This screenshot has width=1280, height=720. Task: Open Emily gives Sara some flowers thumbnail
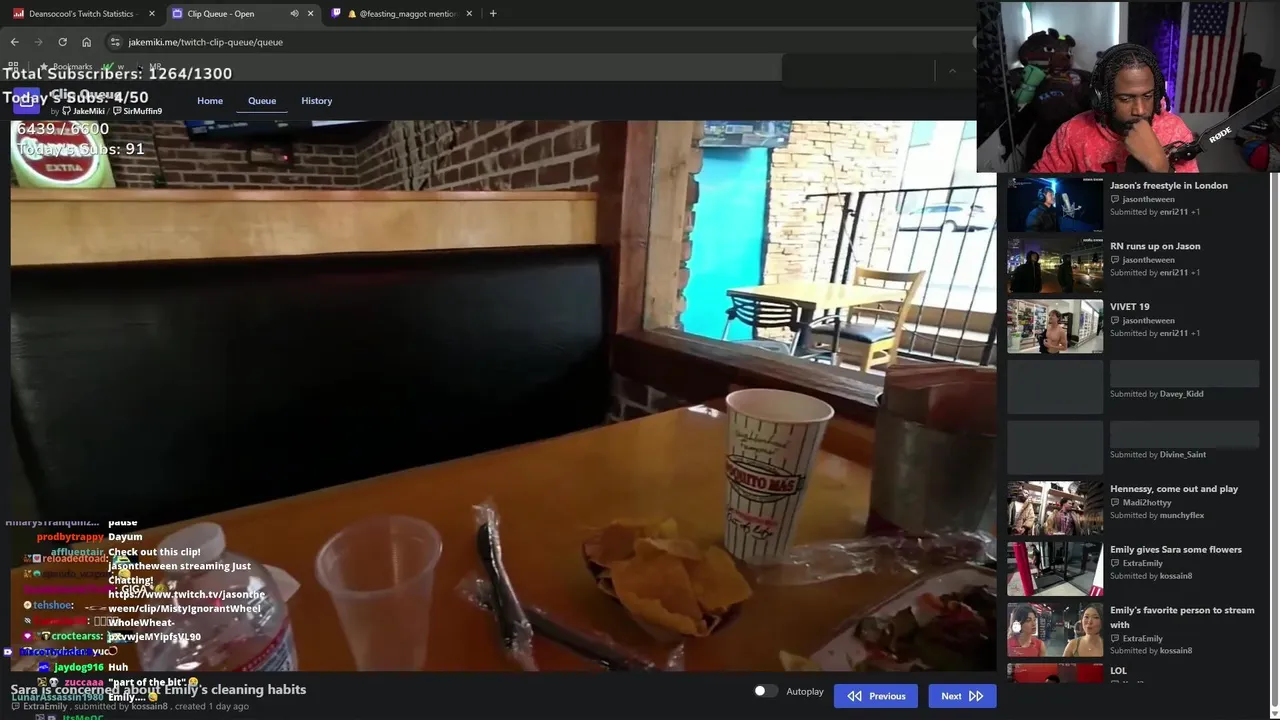click(x=1055, y=569)
